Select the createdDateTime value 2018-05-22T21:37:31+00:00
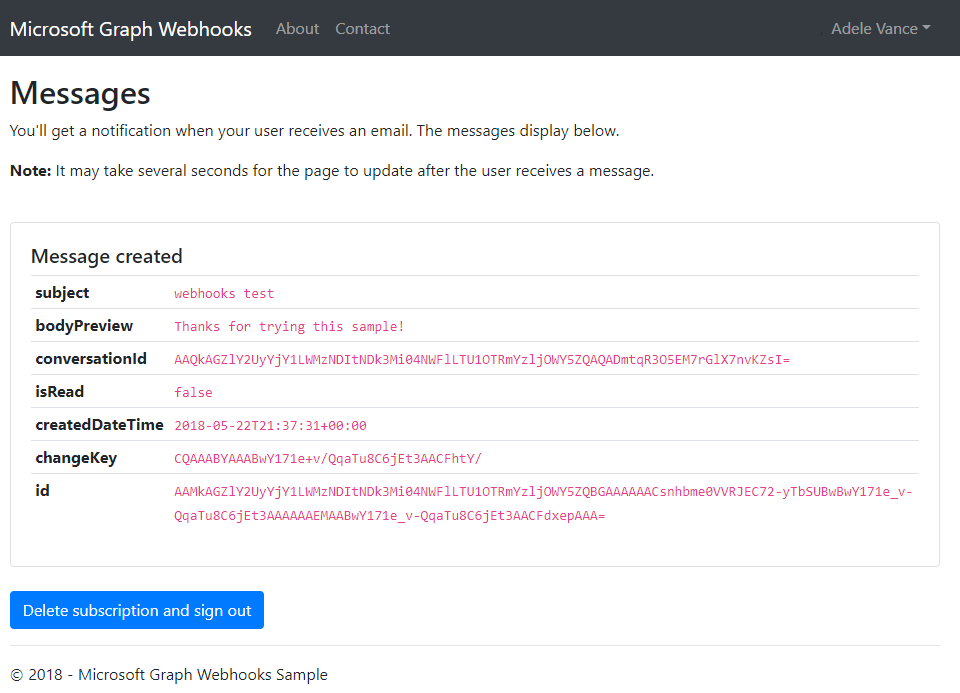The height and width of the screenshot is (693, 960). [270, 425]
